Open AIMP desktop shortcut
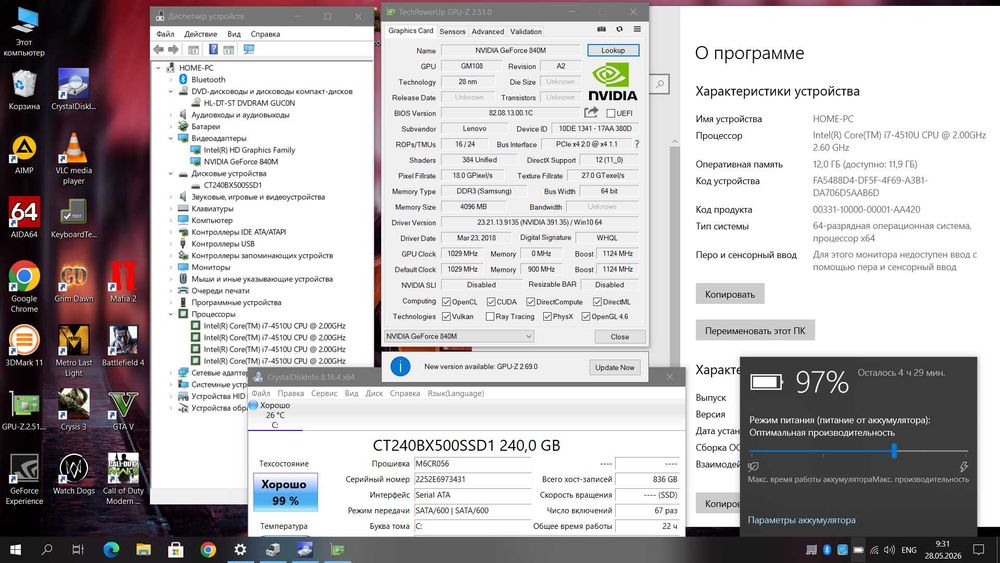The height and width of the screenshot is (563, 1000). pyautogui.click(x=24, y=154)
